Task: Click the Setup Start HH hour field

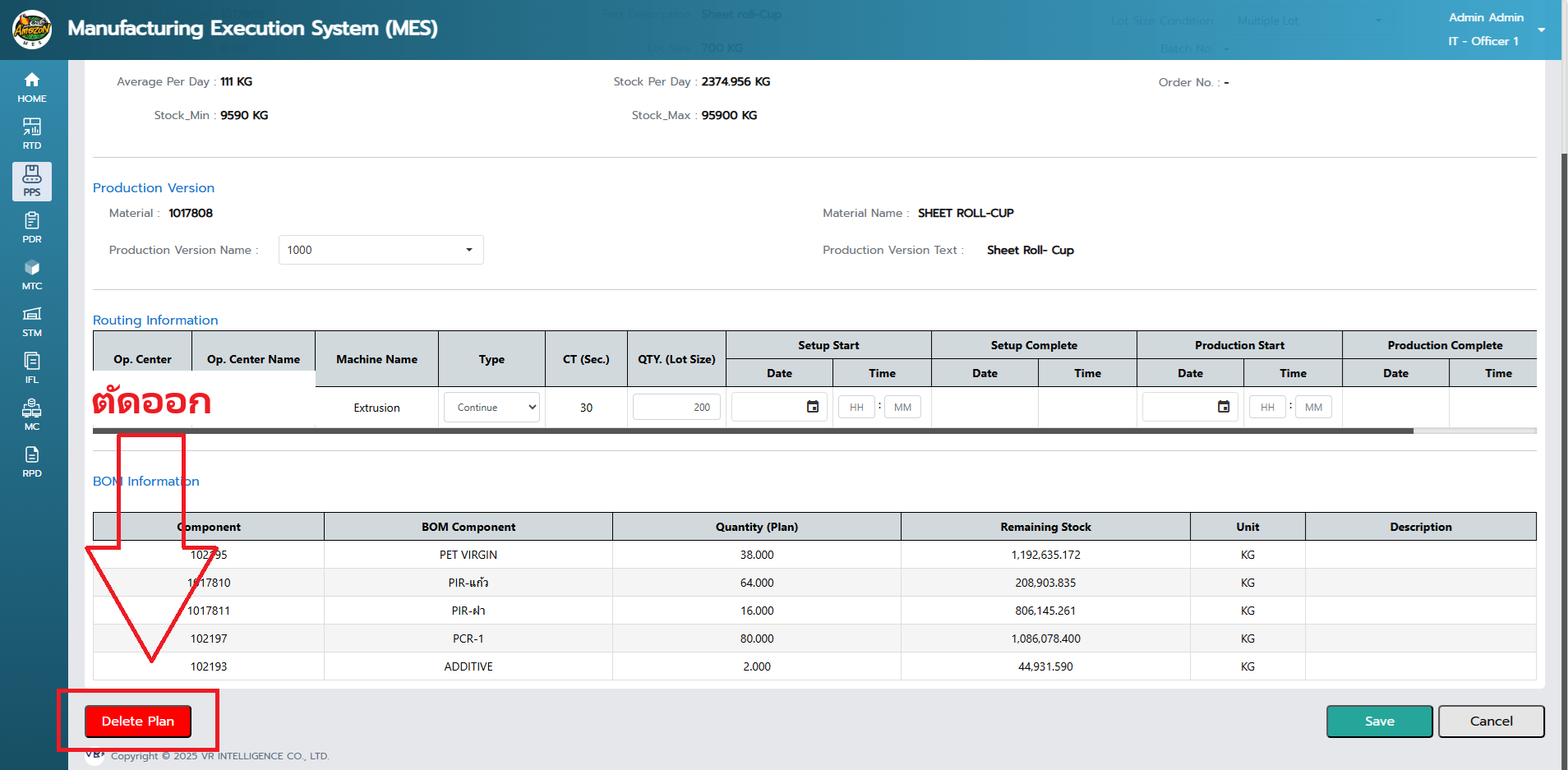Action: (x=856, y=408)
